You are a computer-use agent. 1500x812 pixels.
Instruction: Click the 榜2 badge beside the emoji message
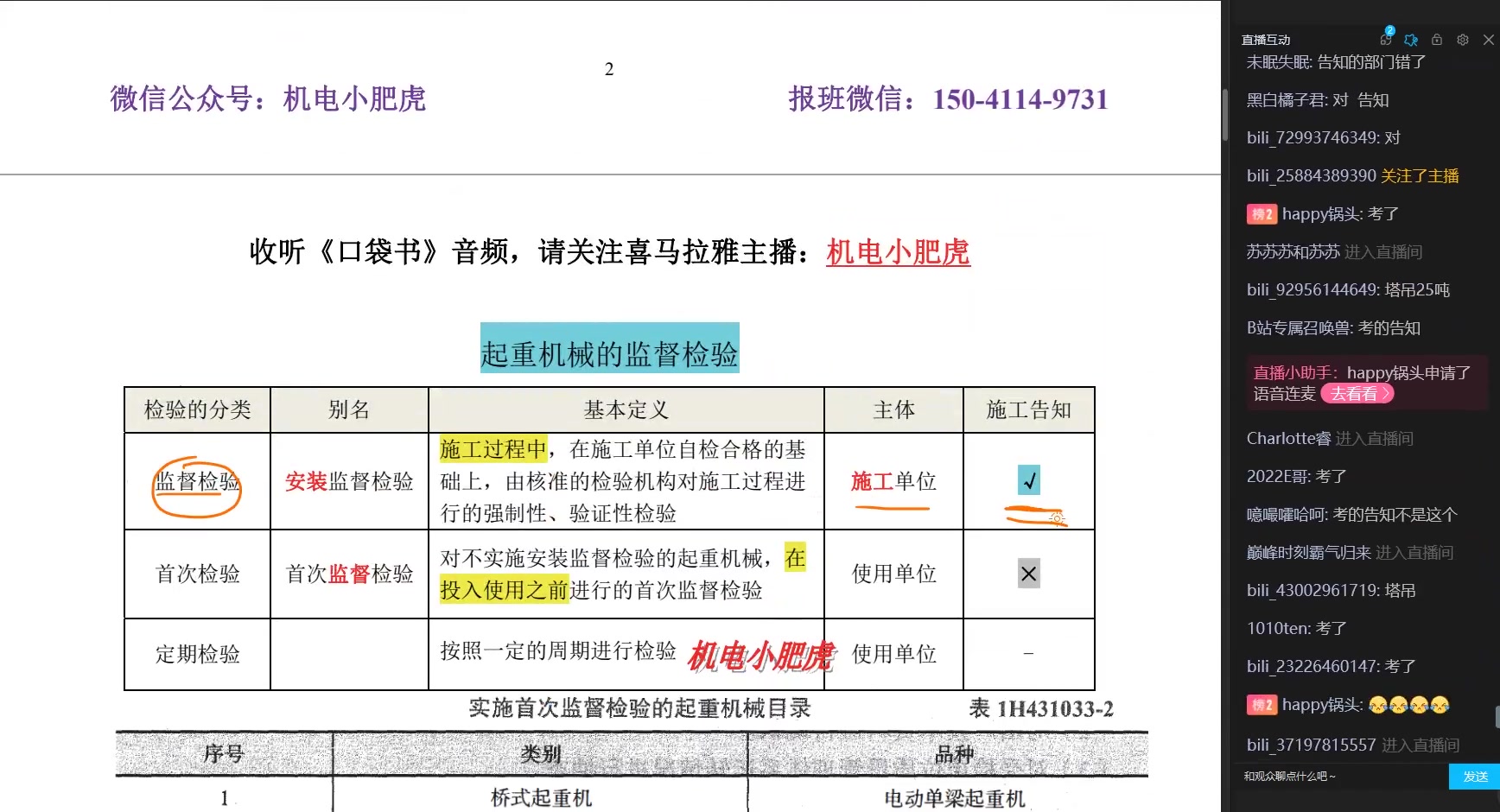coord(1261,705)
